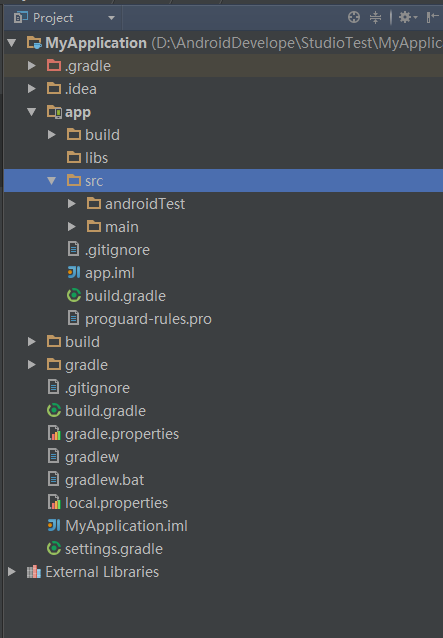The image size is (443, 638).
Task: Click the External Libraries icon
Action: coord(34,572)
